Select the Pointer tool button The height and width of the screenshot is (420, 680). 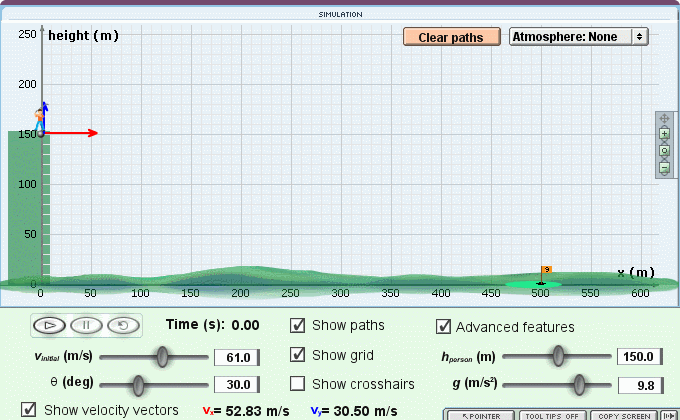[x=481, y=414]
